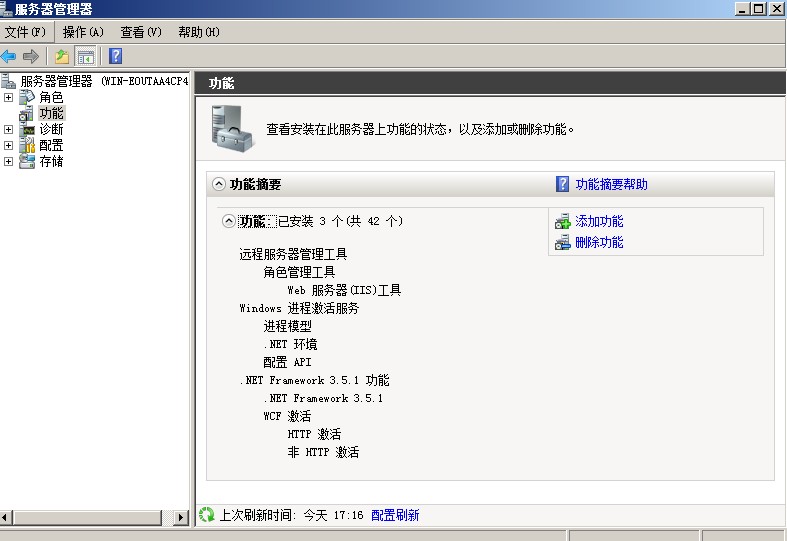Viewport: 787px width, 541px height.
Task: Select 配置 in the left tree
Action: (51, 146)
